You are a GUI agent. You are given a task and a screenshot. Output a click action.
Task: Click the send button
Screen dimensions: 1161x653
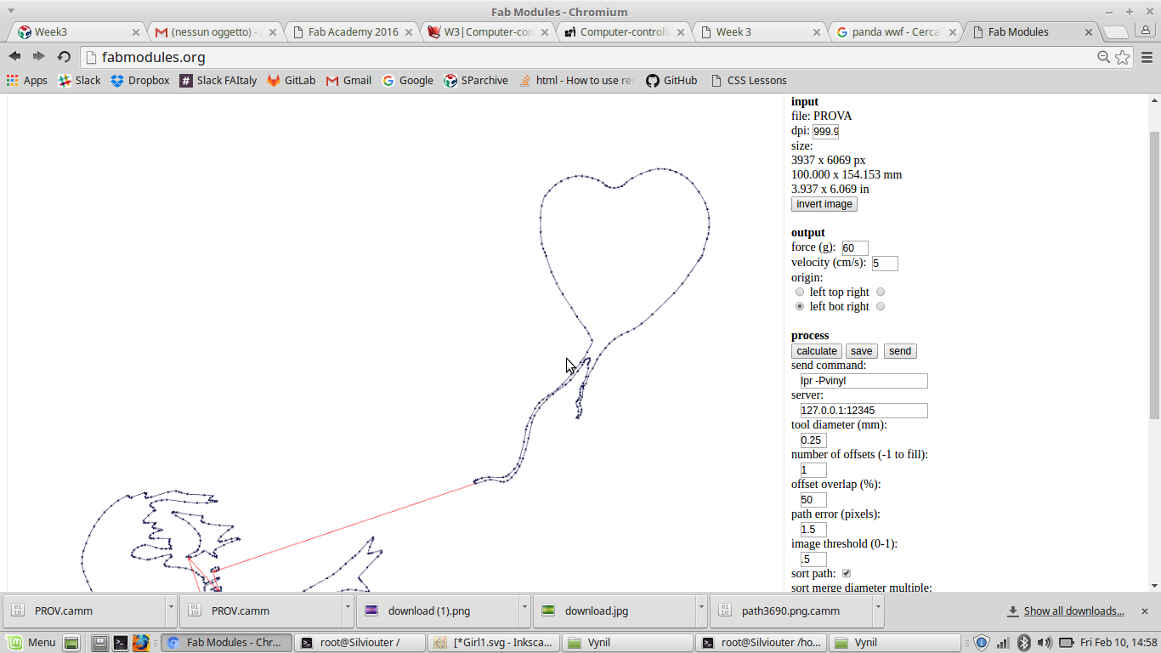[x=900, y=351]
